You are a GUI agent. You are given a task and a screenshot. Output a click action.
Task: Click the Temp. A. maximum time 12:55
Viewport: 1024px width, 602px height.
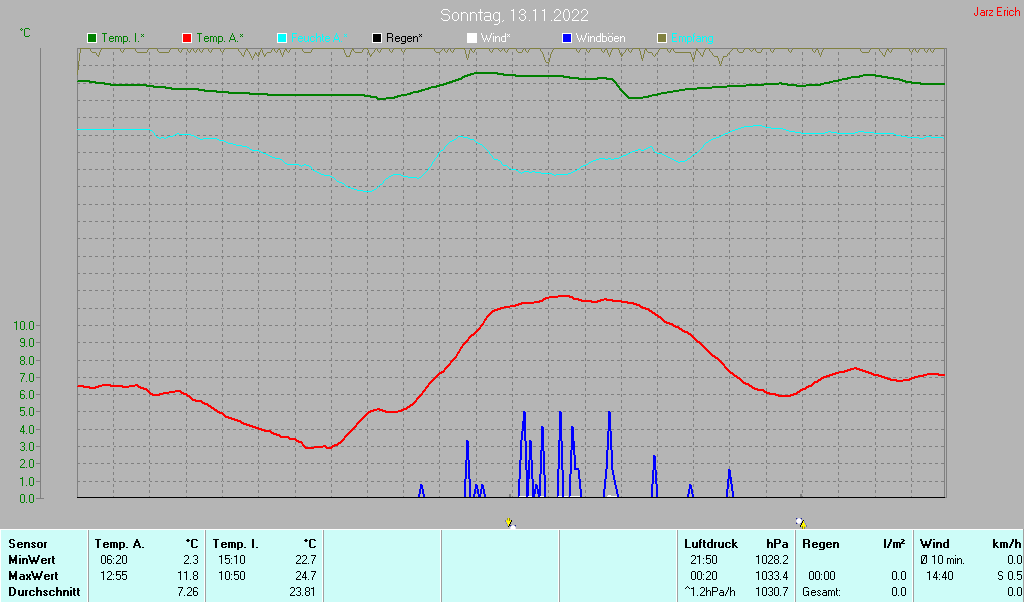pyautogui.click(x=114, y=576)
